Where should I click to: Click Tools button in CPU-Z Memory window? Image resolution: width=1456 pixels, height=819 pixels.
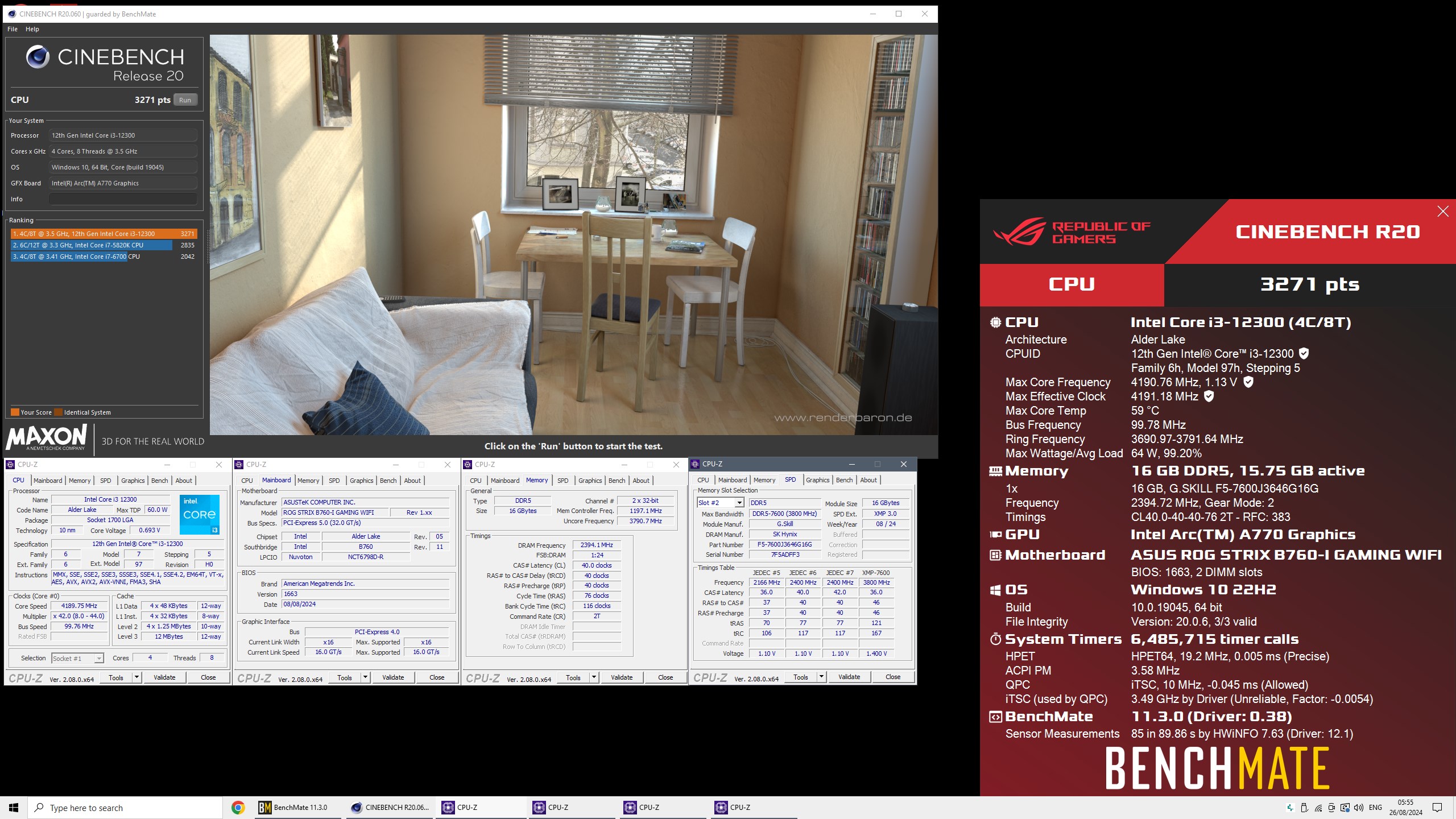[573, 677]
